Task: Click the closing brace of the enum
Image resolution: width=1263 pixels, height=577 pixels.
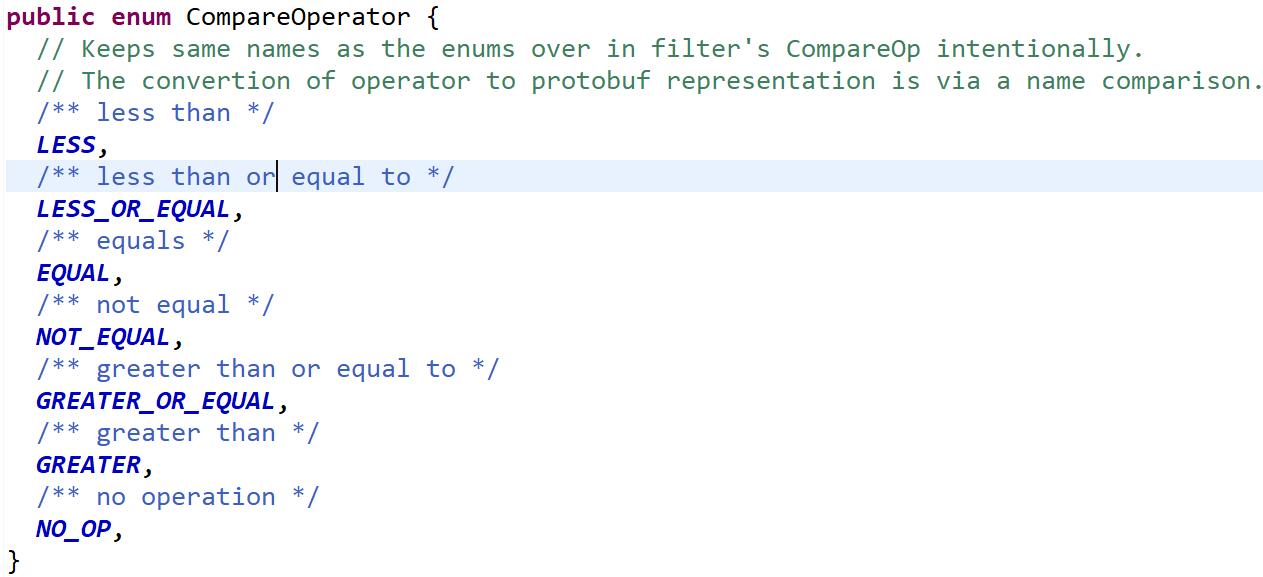Action: (x=14, y=560)
